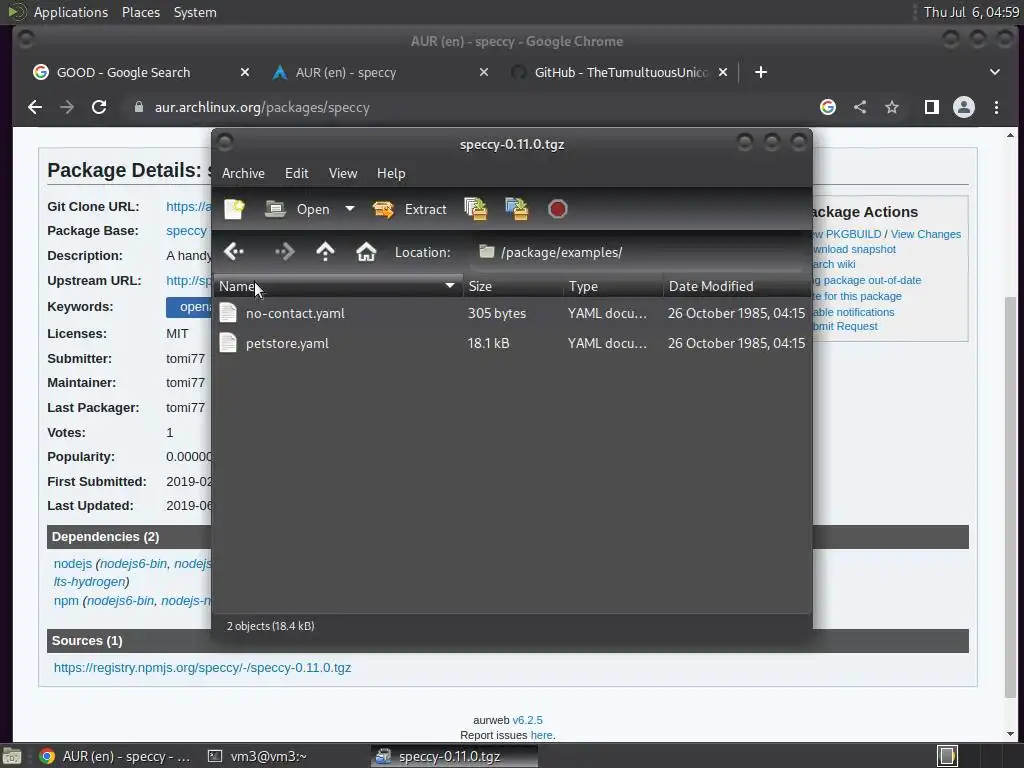
Task: Click speccy-0.11.0.tgz taskbar entry
Action: [455, 756]
